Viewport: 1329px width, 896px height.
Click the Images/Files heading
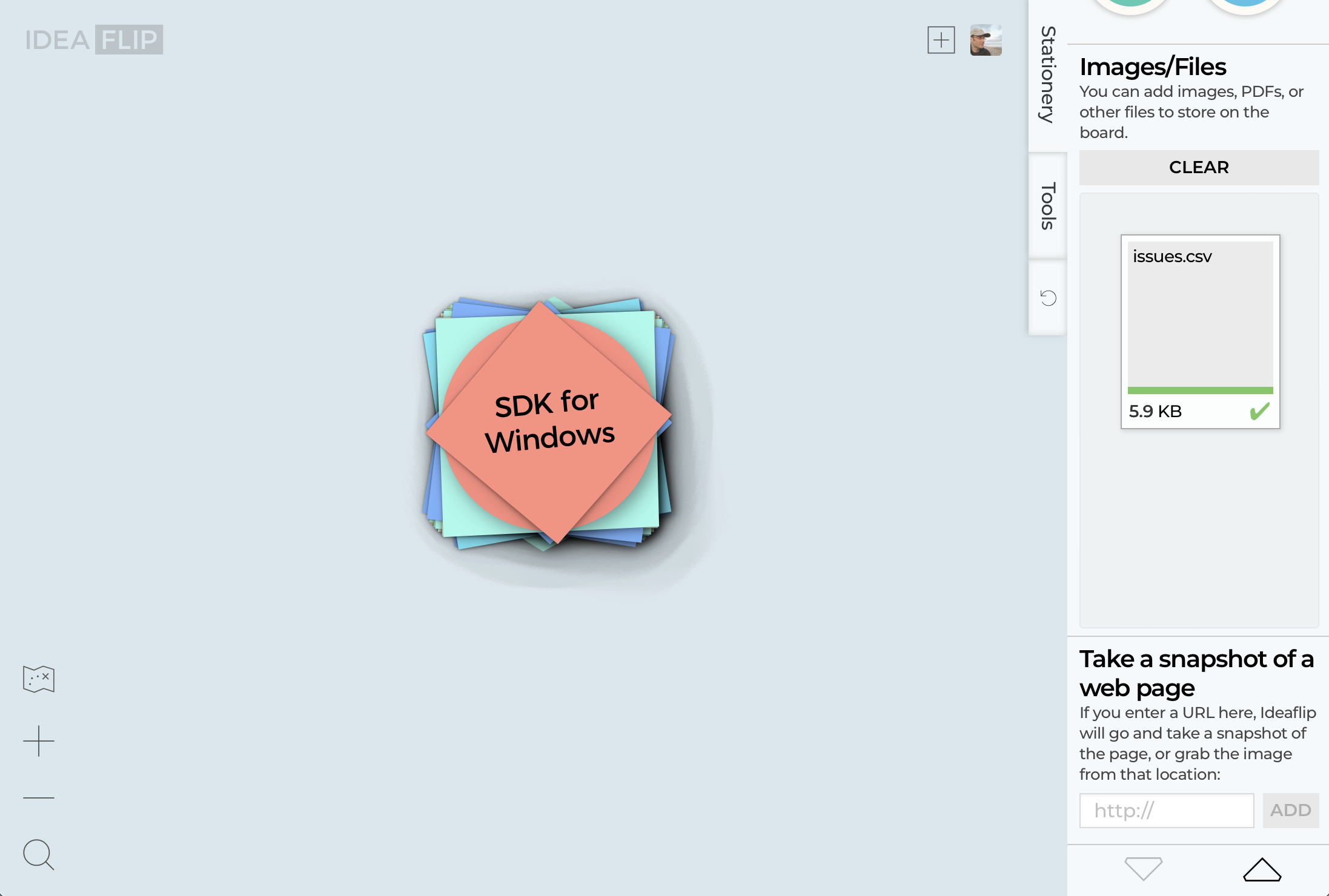click(x=1153, y=67)
